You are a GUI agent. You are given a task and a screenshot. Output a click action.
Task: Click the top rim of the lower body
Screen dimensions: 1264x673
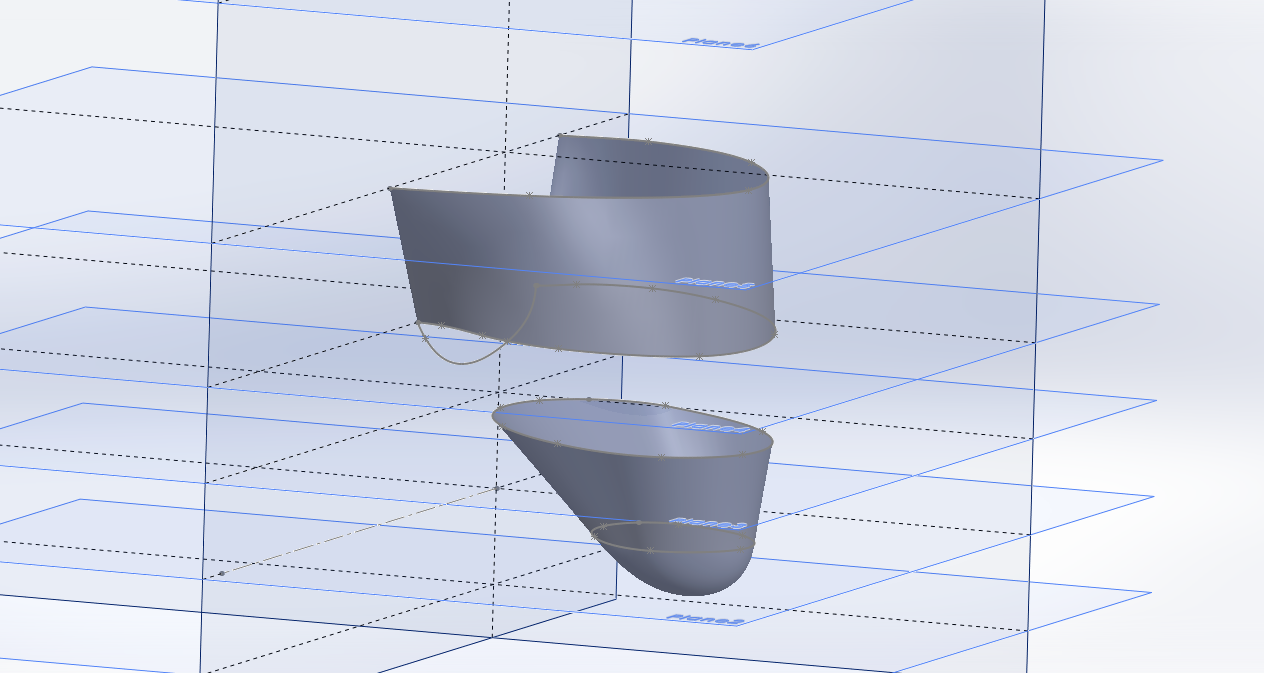[x=600, y=403]
